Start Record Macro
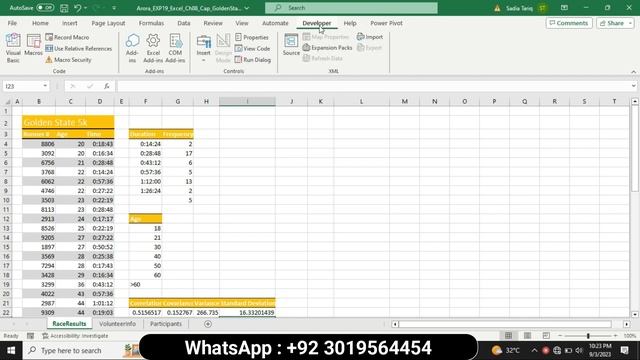The height and width of the screenshot is (360, 640). tap(67, 37)
